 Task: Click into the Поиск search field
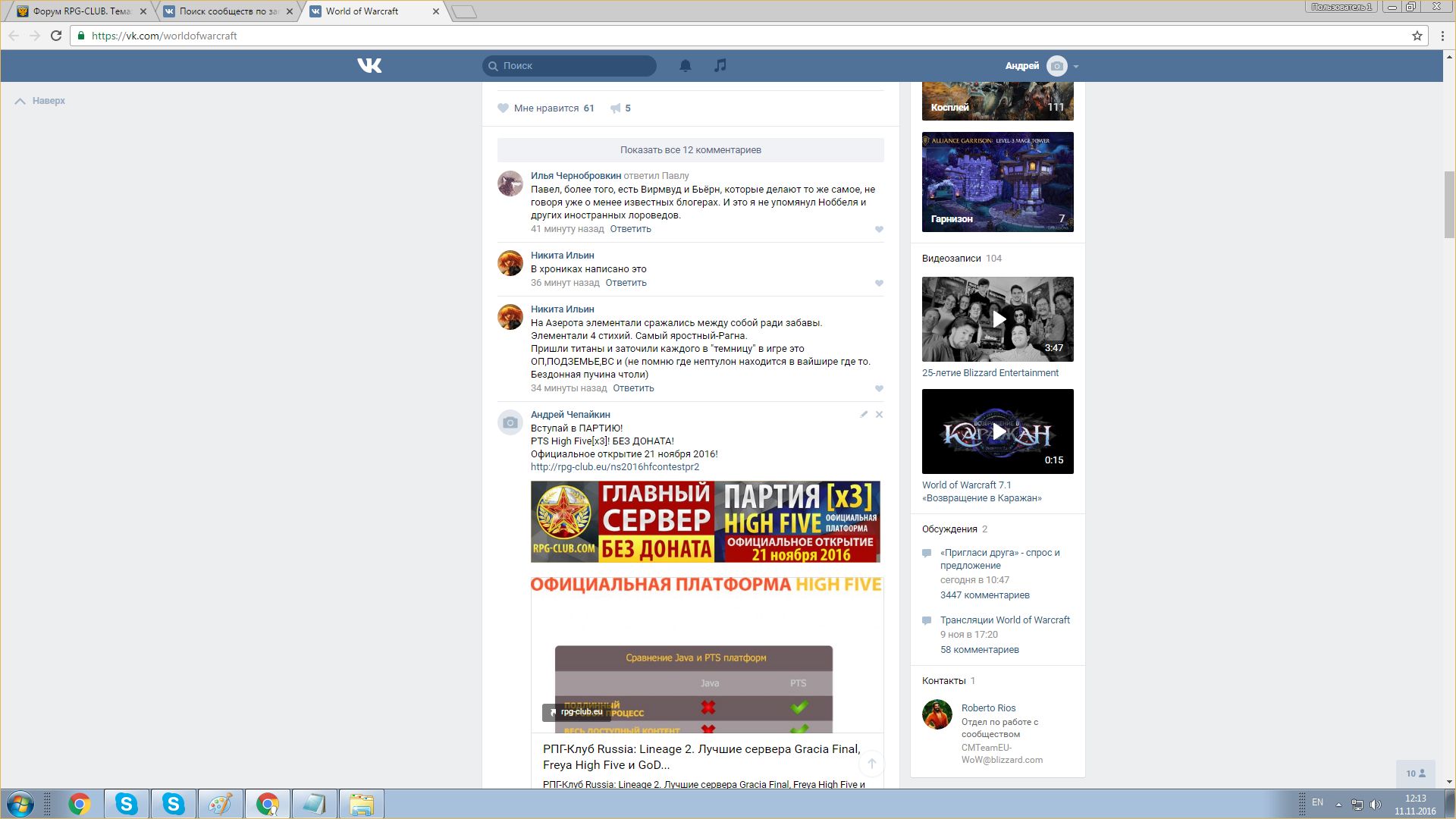[570, 66]
